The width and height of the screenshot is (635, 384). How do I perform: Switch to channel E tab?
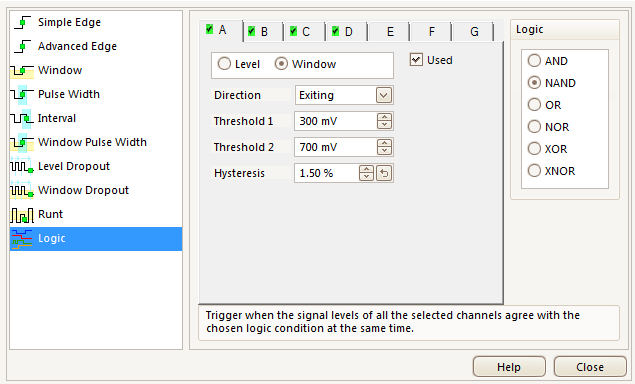389,32
